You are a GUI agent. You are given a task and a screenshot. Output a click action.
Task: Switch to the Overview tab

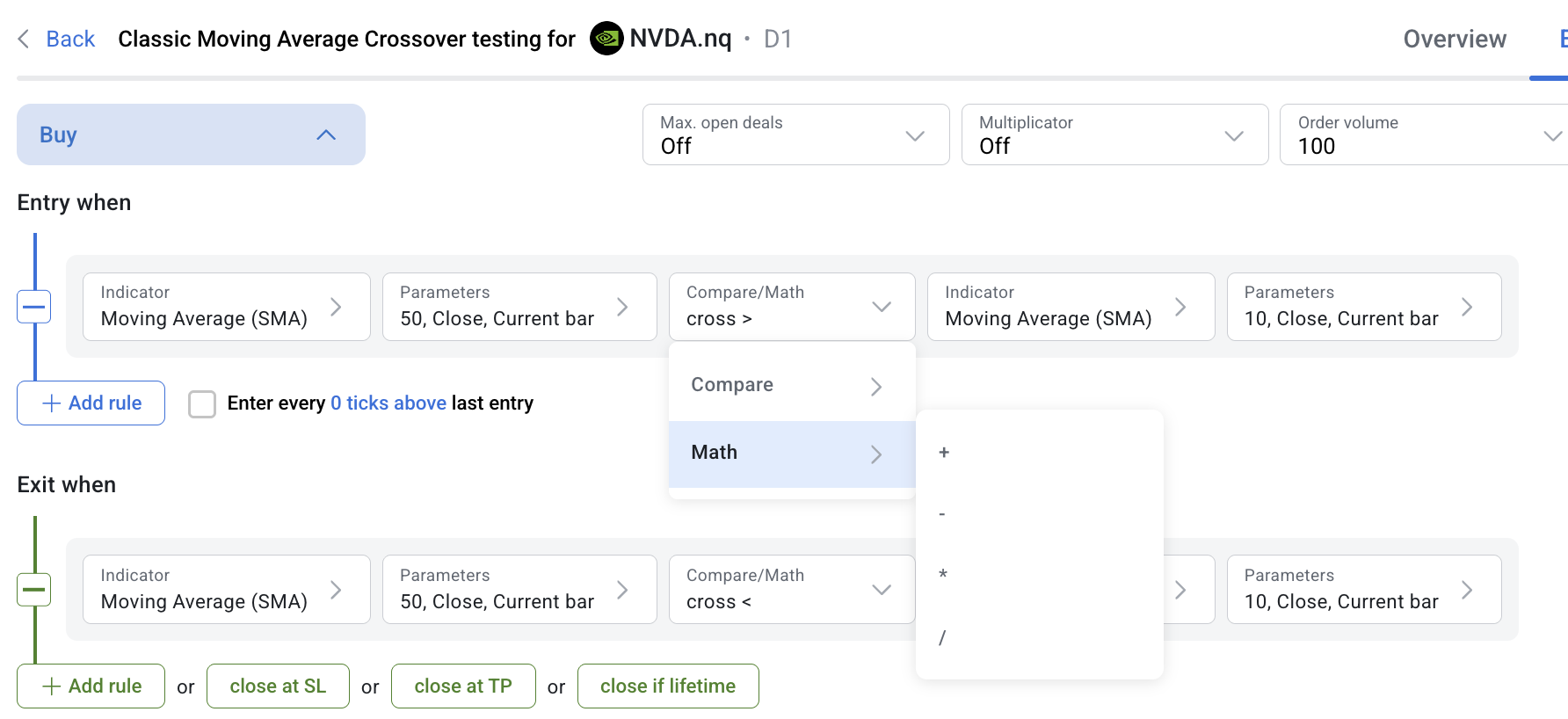point(1455,39)
